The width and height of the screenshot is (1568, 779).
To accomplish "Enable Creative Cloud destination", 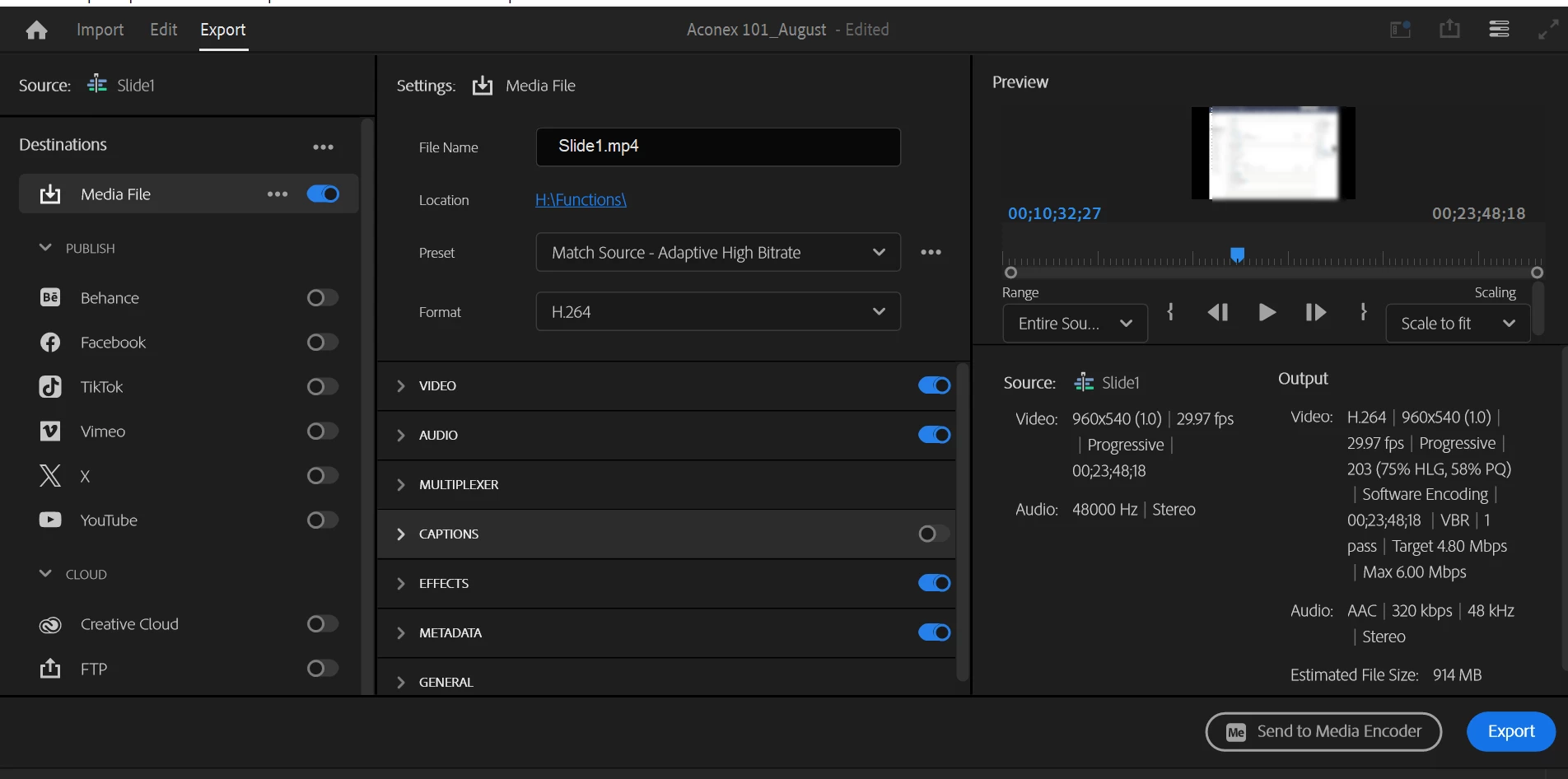I will pyautogui.click(x=322, y=623).
